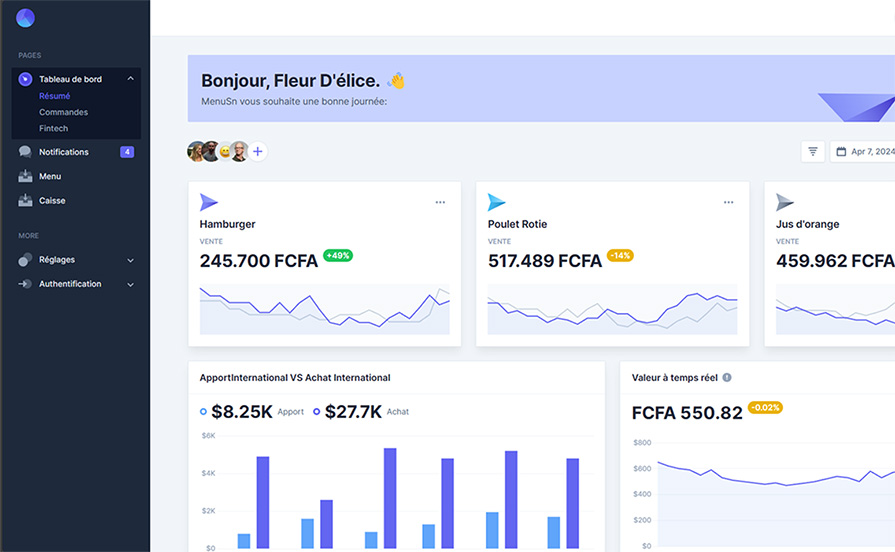Click the waving hand emoji in greeting
Screen dimensions: 895x552
(x=396, y=80)
